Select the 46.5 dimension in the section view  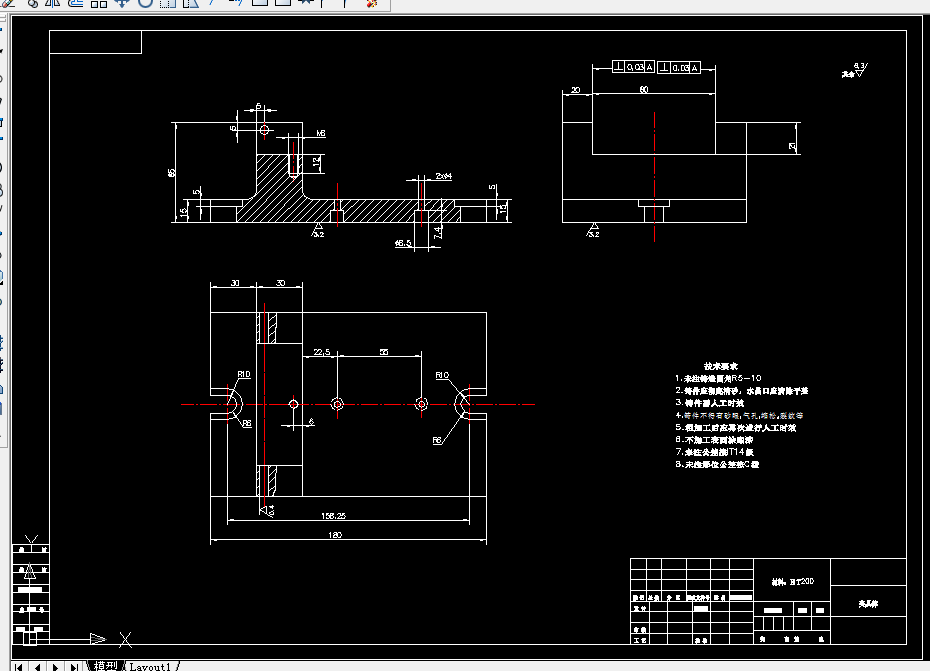click(403, 243)
